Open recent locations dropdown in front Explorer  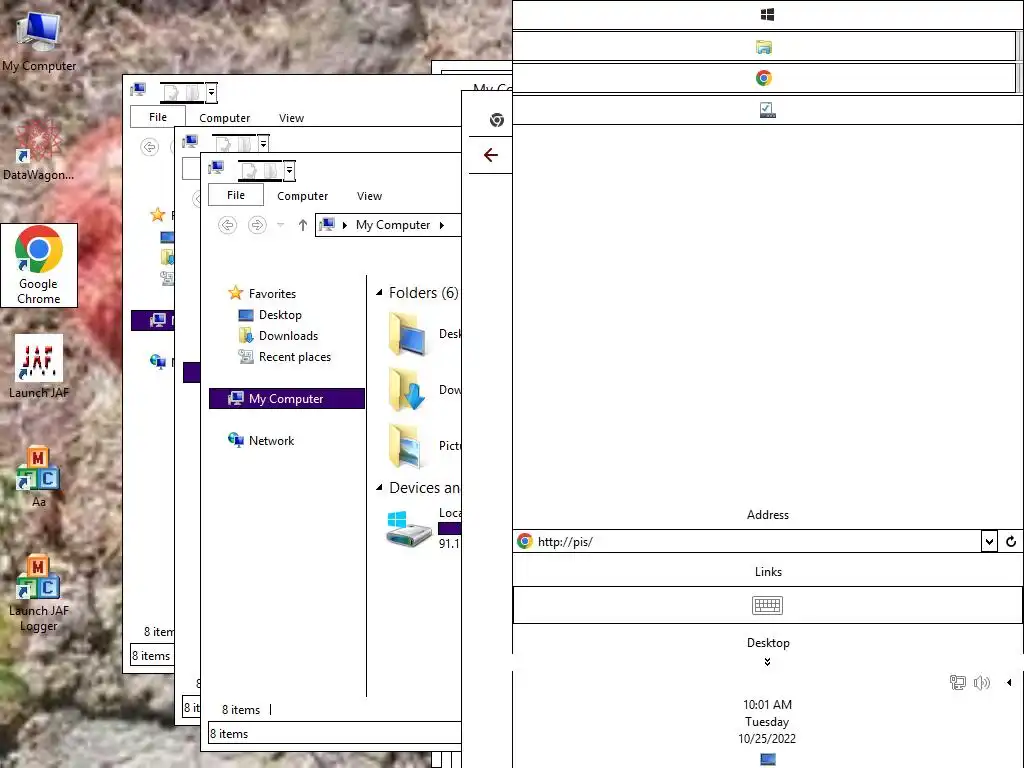(280, 225)
